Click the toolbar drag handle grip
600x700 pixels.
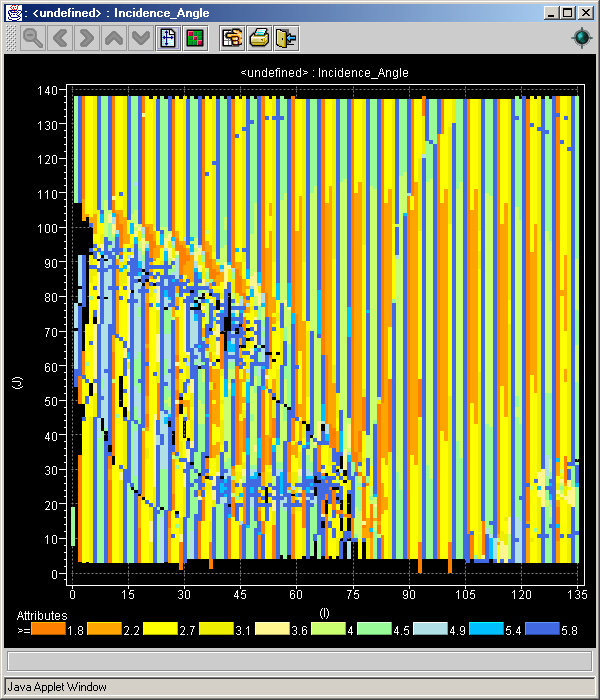point(12,38)
